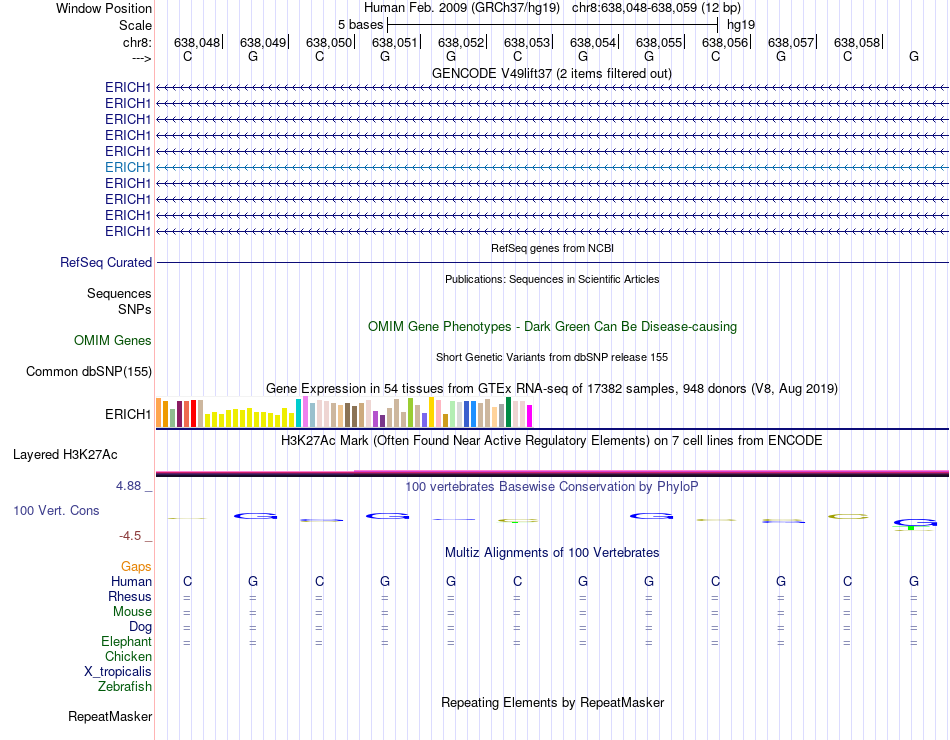This screenshot has height=740, width=950.
Task: Select the Zebrafish species label
Action: tap(125, 687)
